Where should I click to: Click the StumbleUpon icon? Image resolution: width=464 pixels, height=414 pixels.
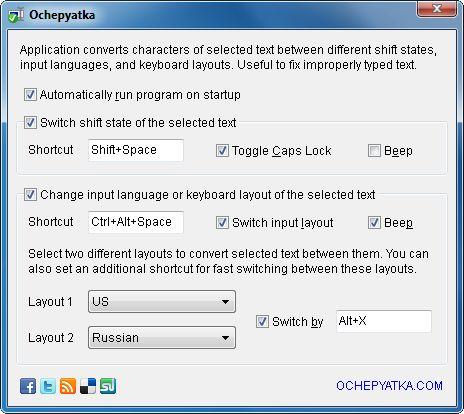(108, 386)
